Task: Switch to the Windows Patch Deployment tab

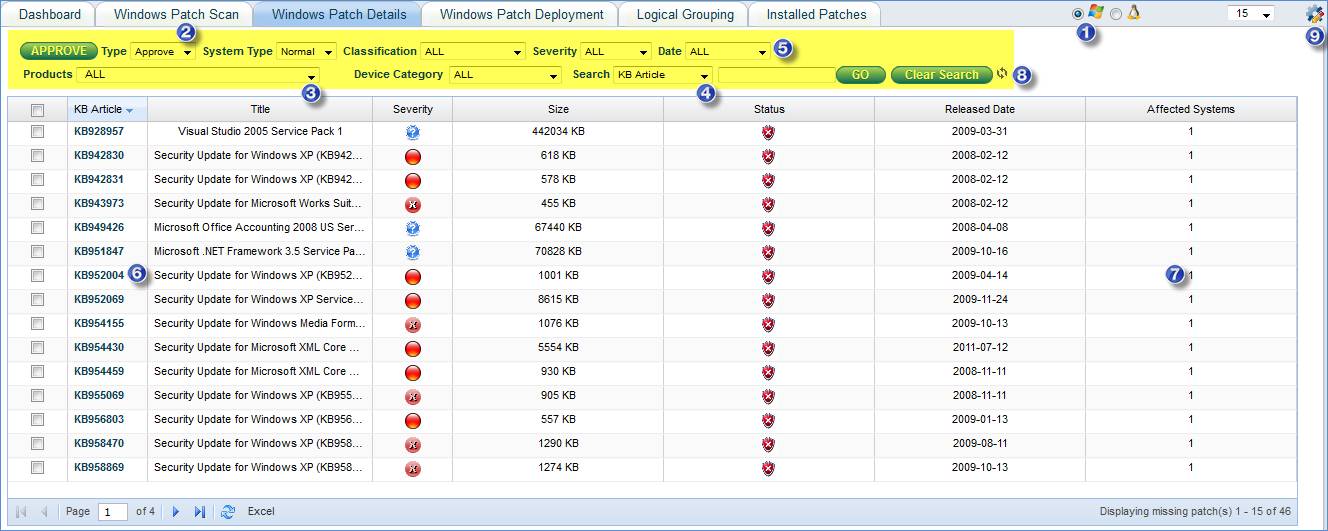Action: (x=521, y=14)
